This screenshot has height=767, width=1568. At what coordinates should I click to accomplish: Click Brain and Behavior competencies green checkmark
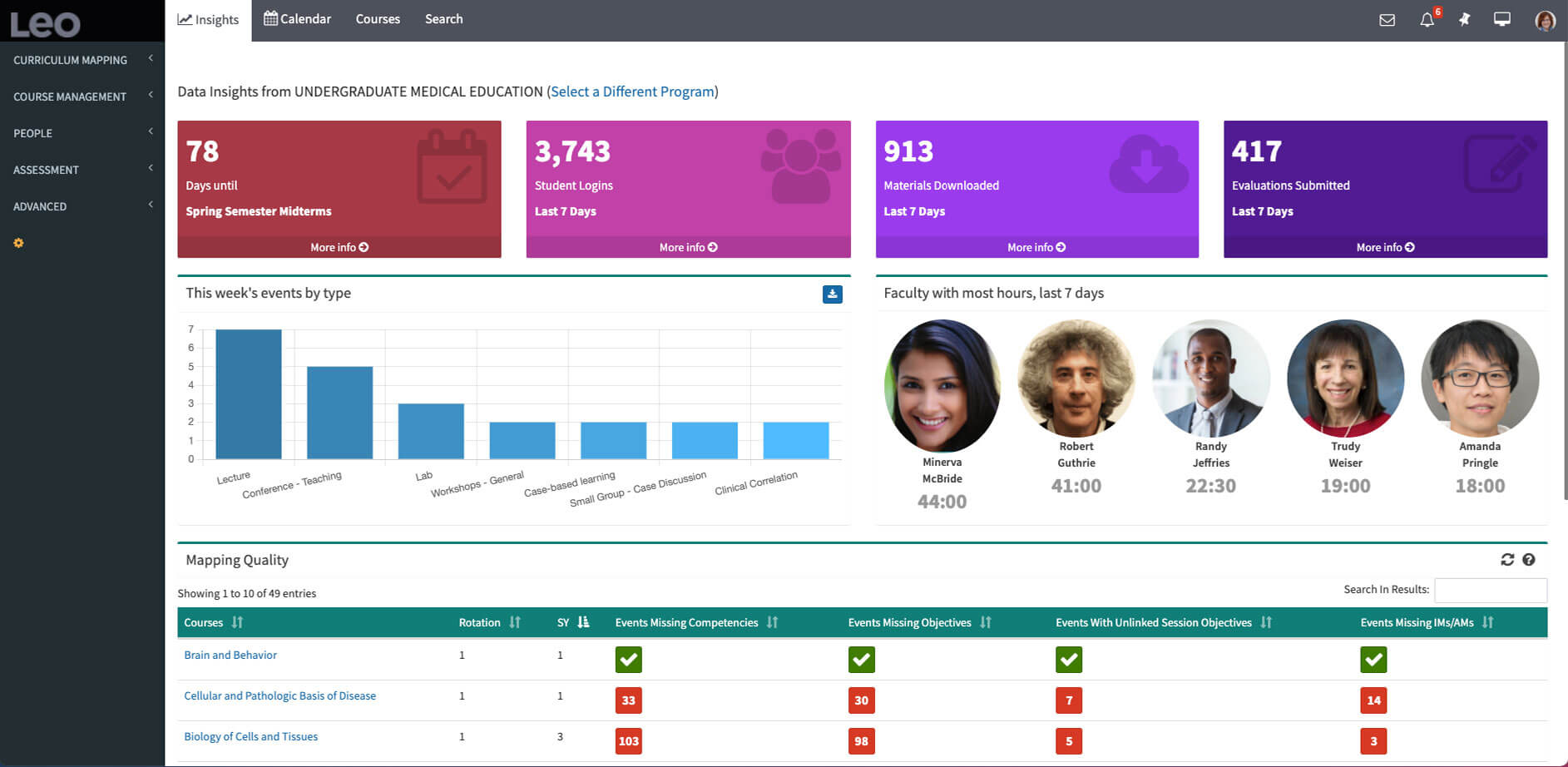[628, 660]
